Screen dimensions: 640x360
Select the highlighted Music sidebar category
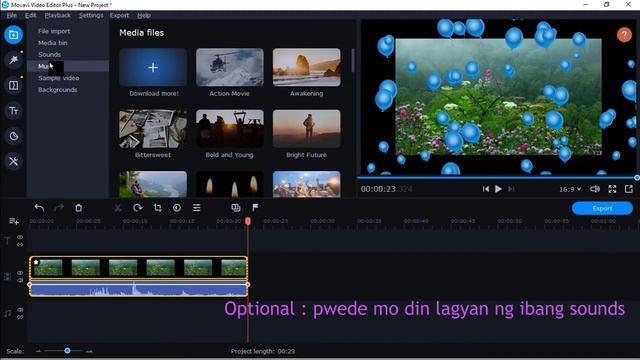[x=68, y=66]
